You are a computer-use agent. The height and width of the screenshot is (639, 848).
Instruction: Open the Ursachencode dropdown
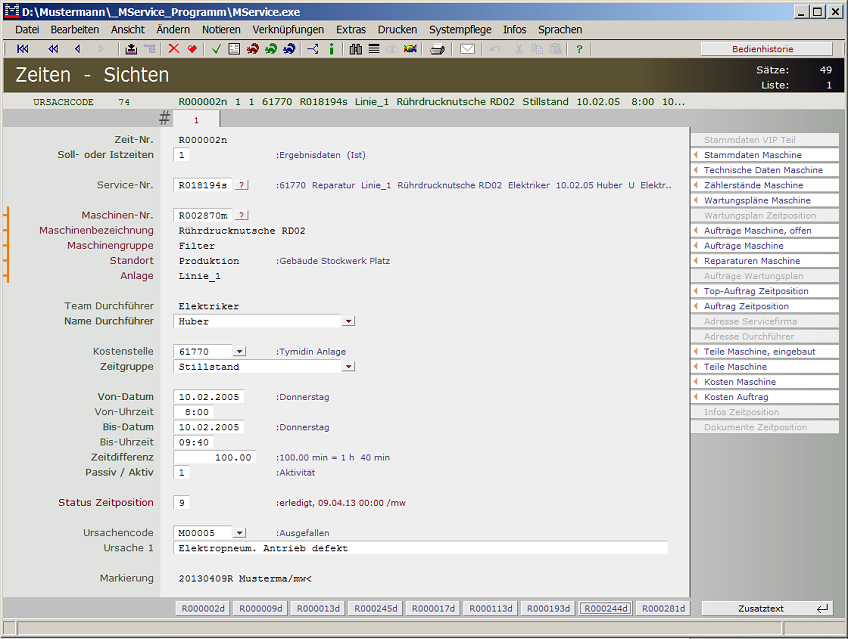[x=239, y=533]
